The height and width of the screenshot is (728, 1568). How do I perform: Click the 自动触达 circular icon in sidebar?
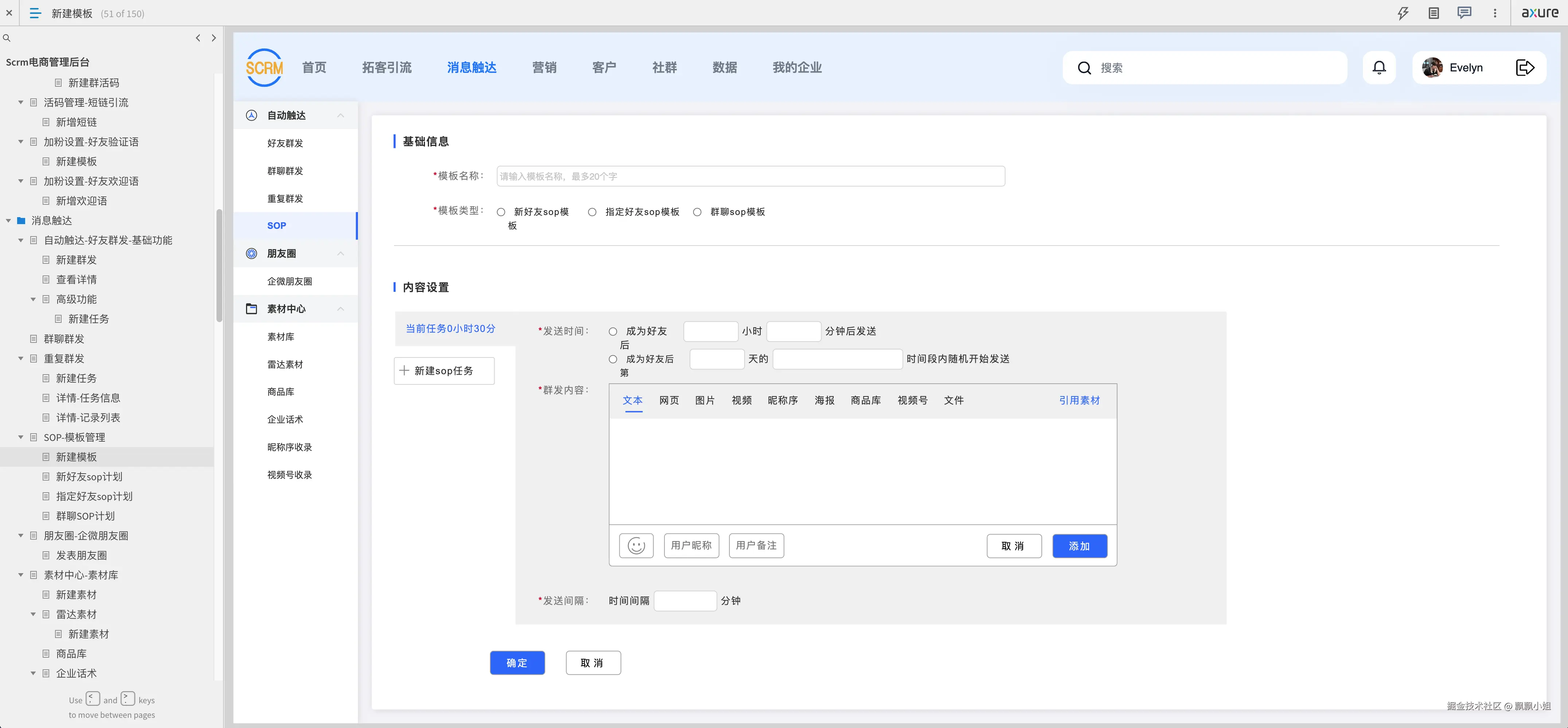pyautogui.click(x=251, y=115)
